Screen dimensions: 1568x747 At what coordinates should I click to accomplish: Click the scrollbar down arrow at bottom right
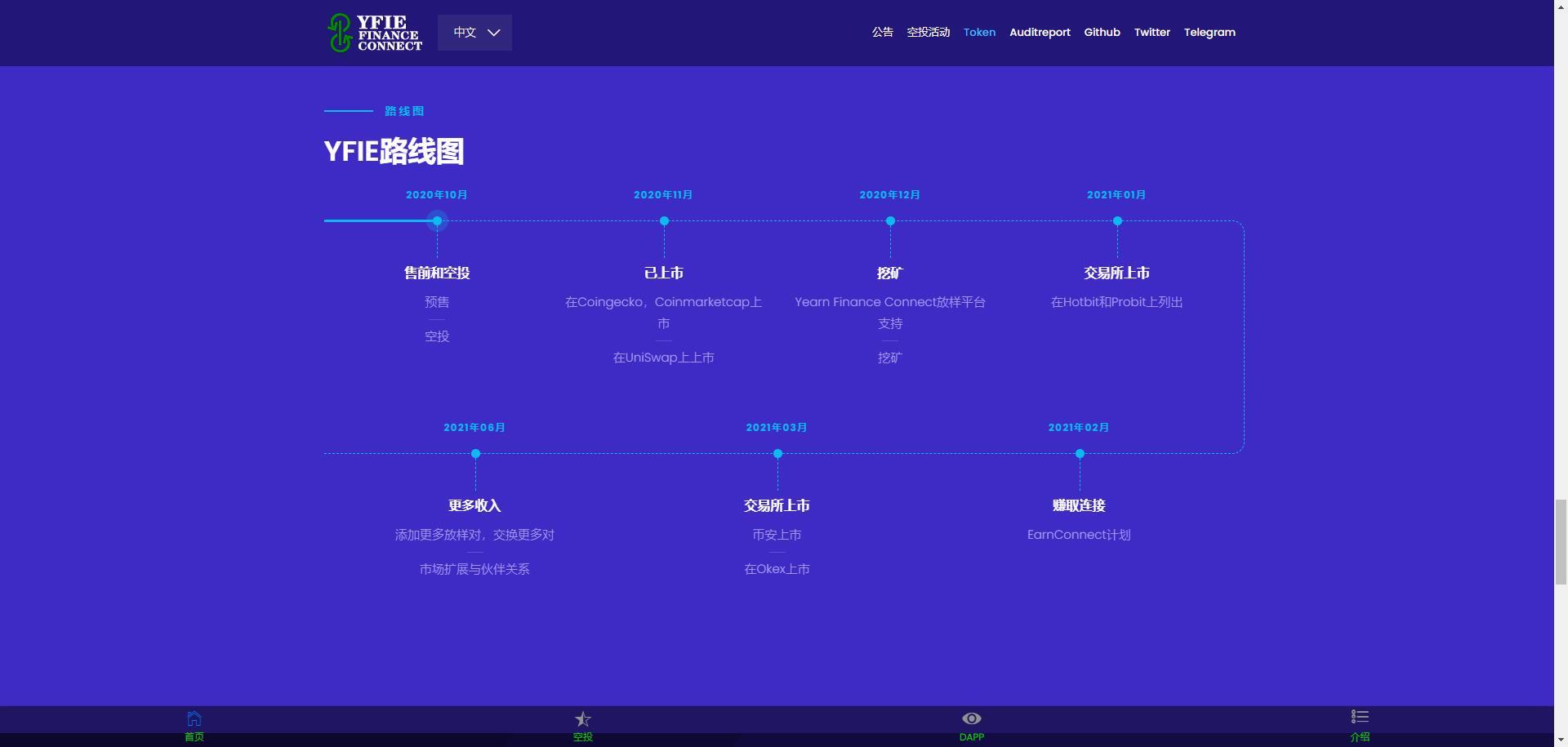pos(1561,739)
